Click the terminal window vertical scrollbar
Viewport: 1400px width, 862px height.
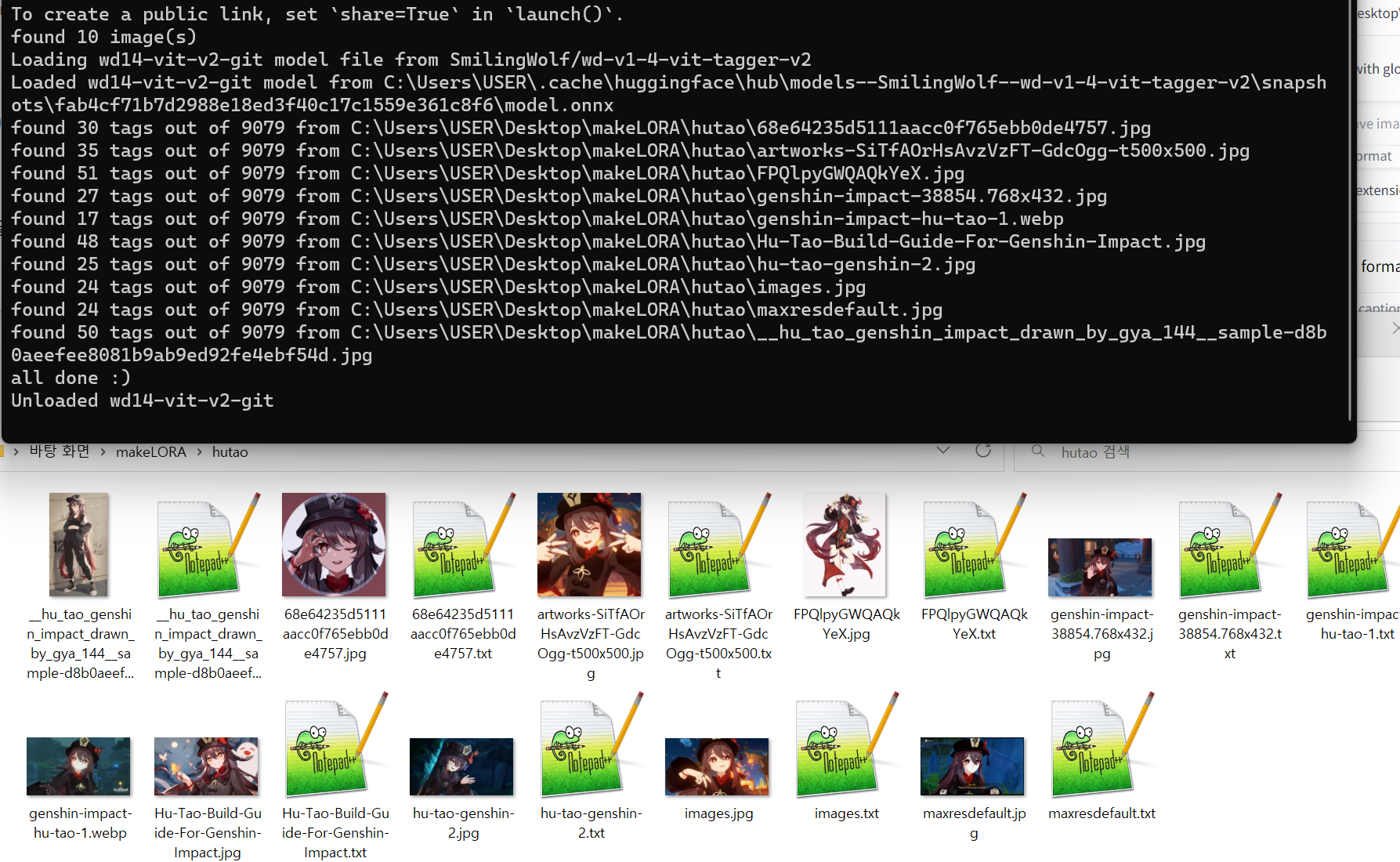(1350, 212)
